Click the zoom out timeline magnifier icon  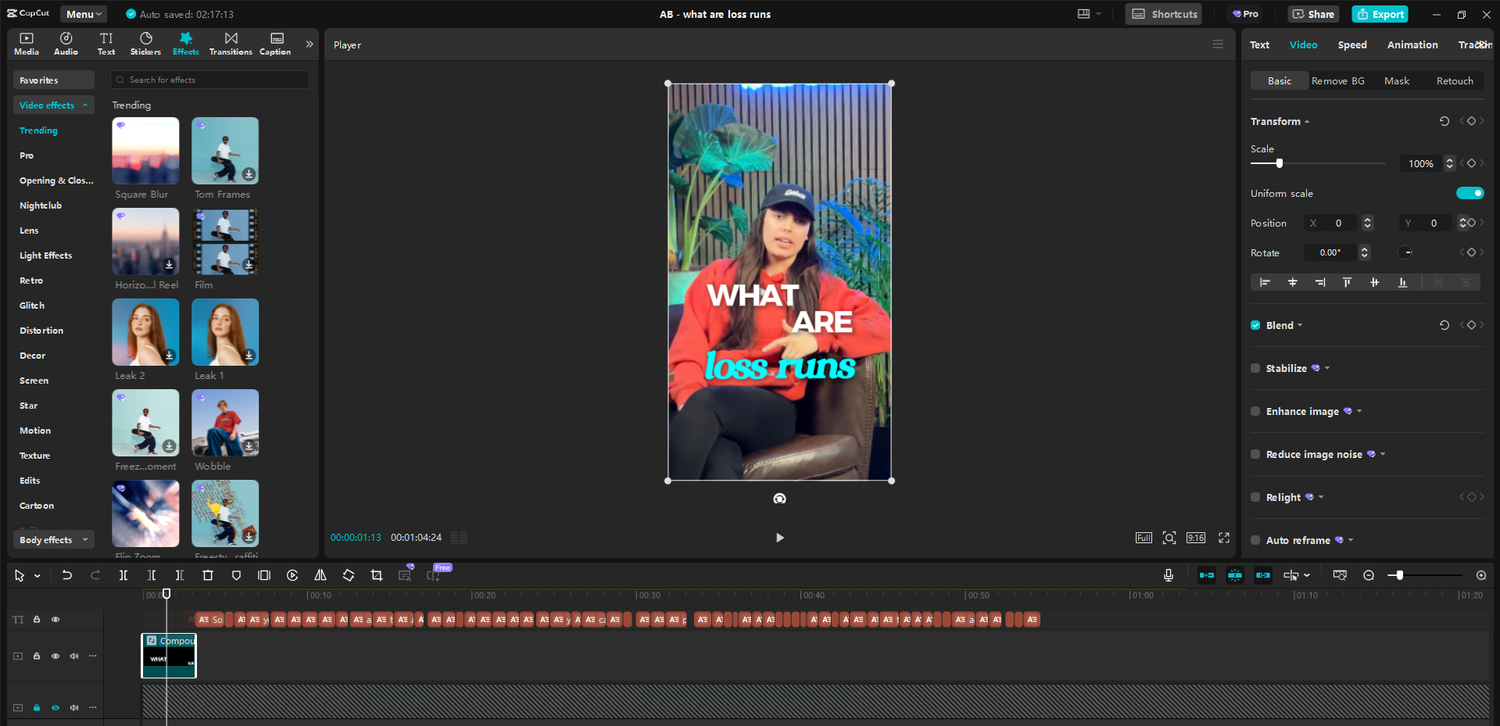click(x=1369, y=575)
